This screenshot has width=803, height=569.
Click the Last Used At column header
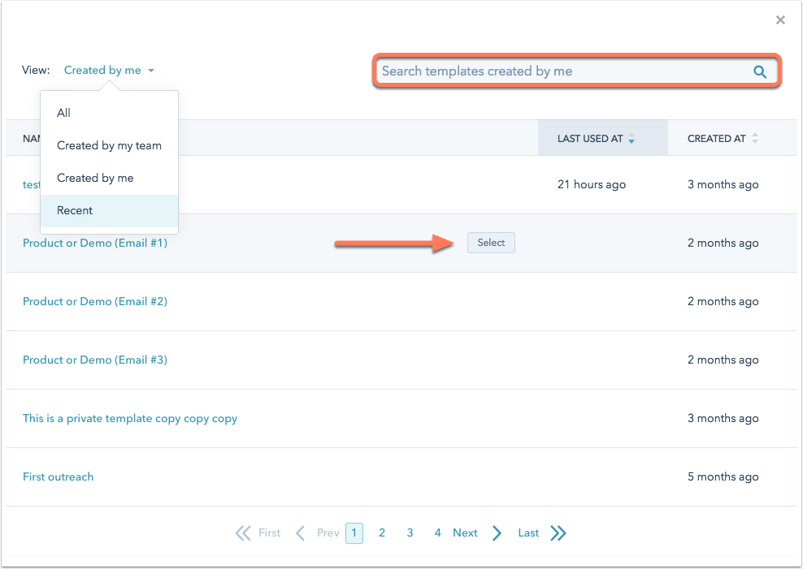pos(603,138)
